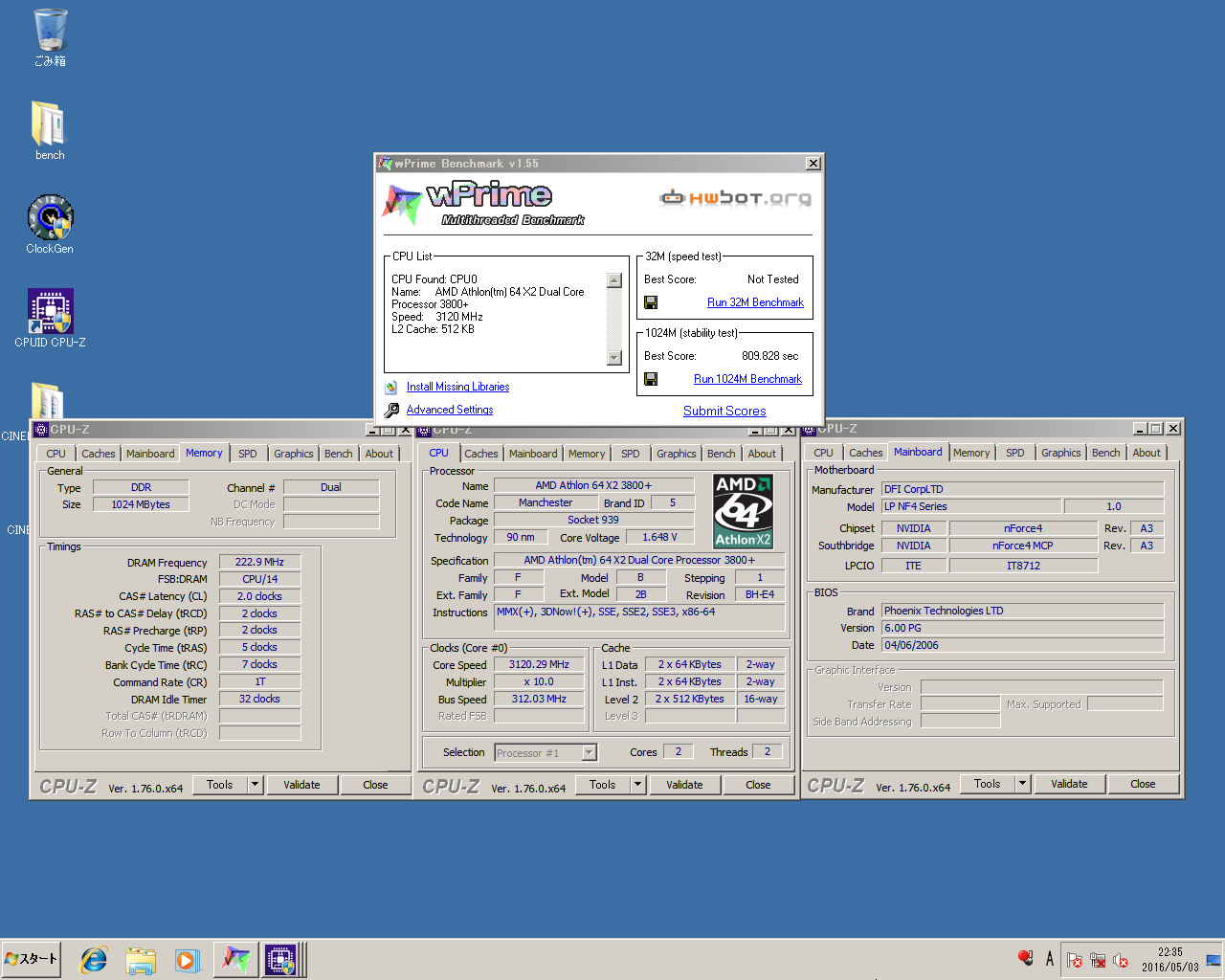Expand Tools dropdown arrow in Memory CPU-Z window
The width and height of the screenshot is (1225, 980).
[x=255, y=785]
